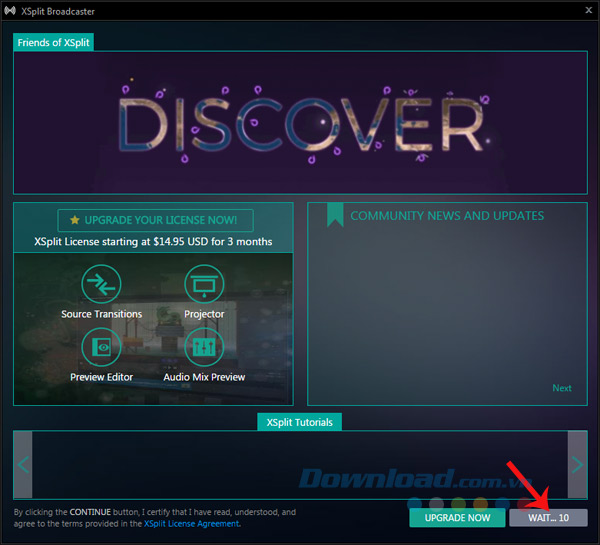600x545 pixels.
Task: Click the $14.95 USD license pricing text
Action: click(153, 241)
